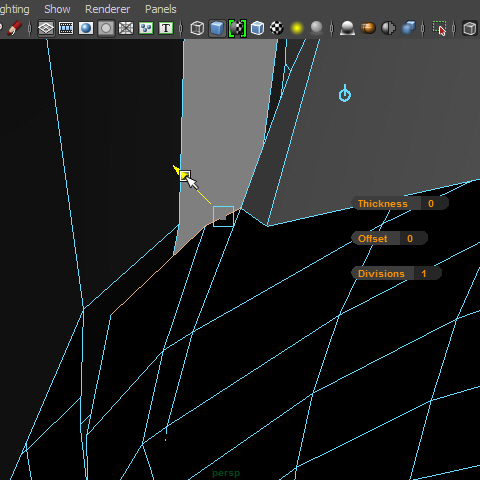
Task: Open the Show dropdown menu
Action: 57,9
